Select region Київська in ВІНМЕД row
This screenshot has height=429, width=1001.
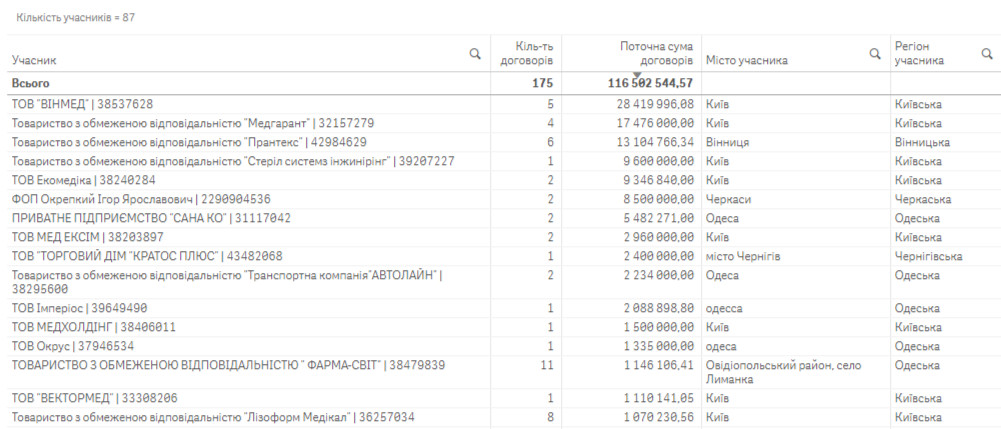(x=918, y=104)
